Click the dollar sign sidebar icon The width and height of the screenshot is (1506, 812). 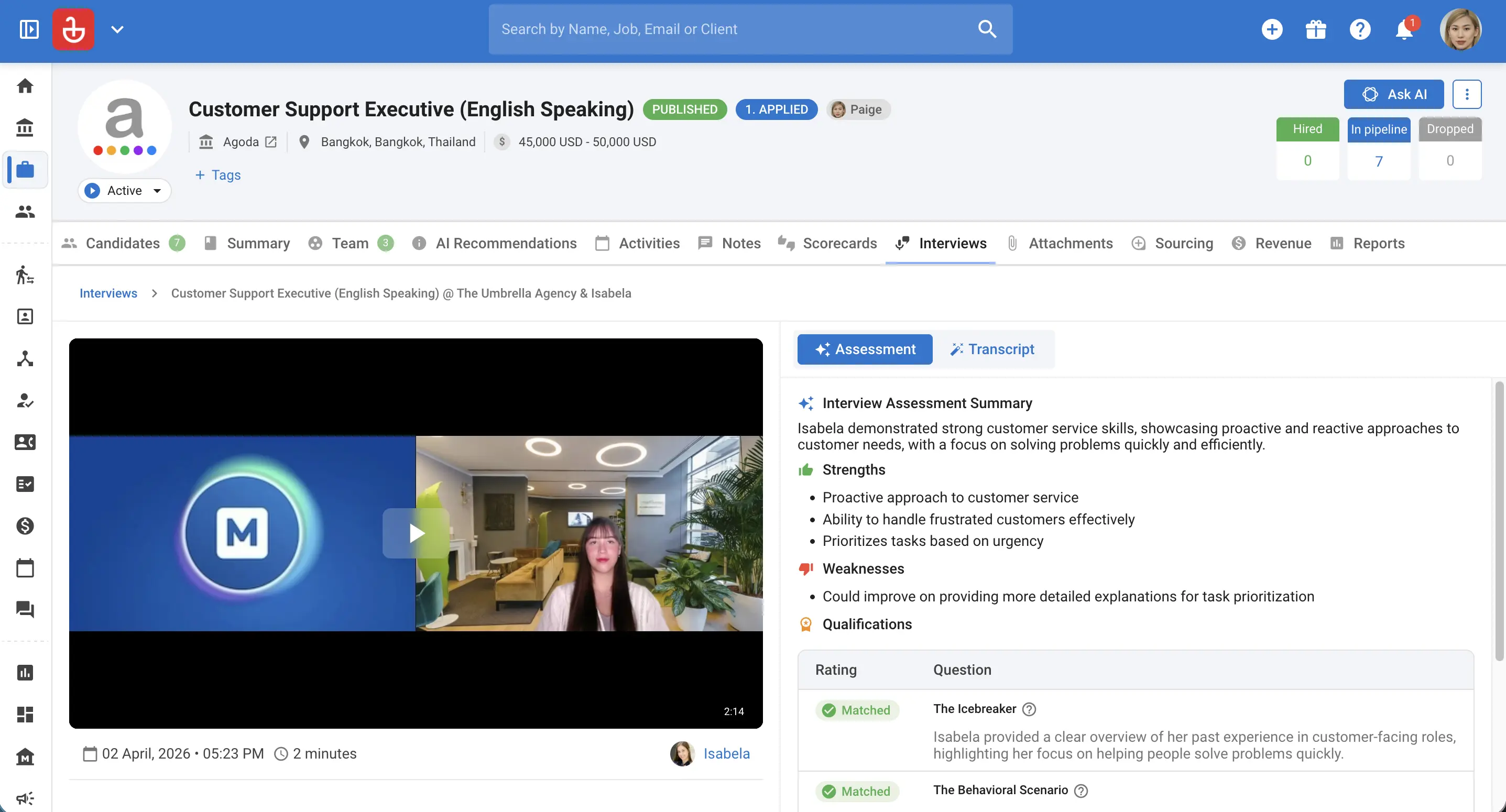25,525
